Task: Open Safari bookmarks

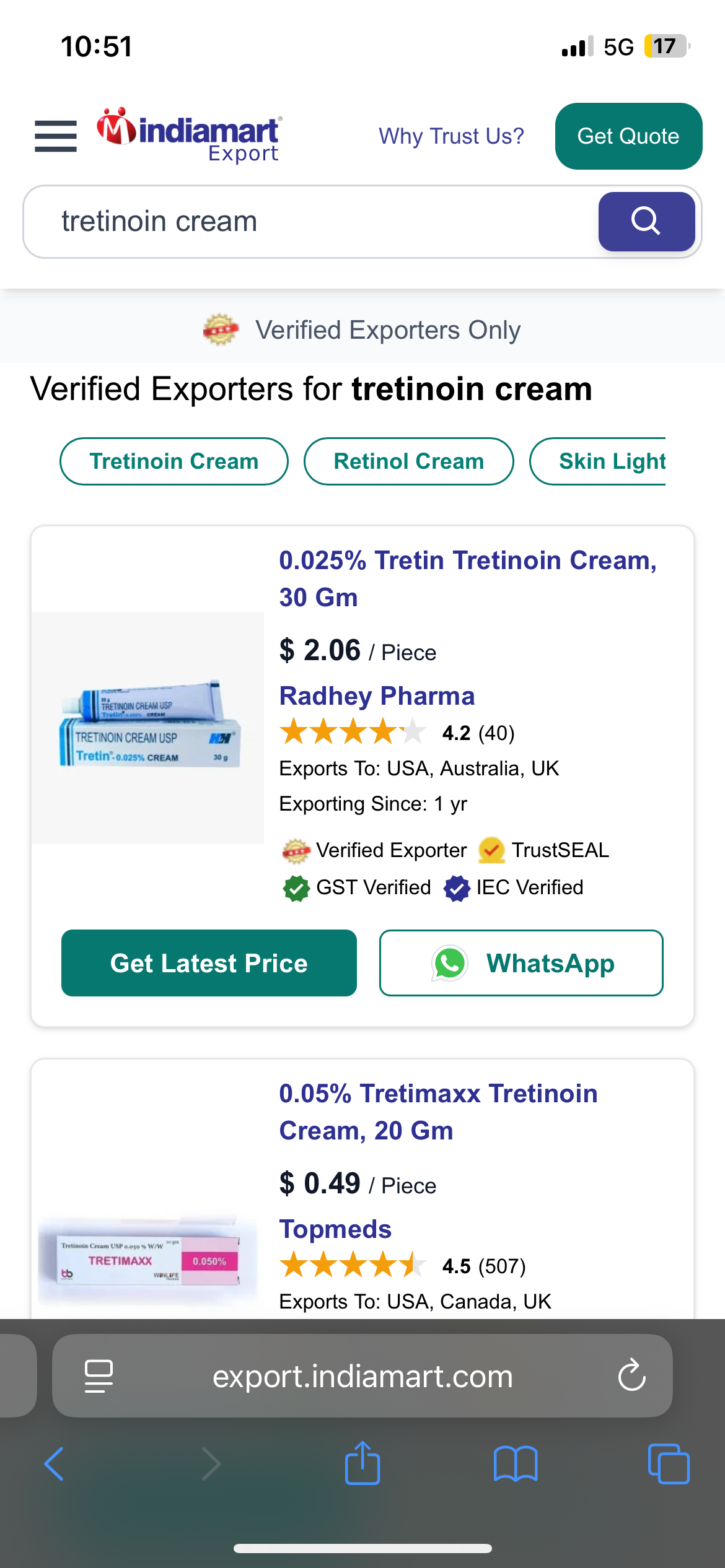Action: tap(515, 1464)
